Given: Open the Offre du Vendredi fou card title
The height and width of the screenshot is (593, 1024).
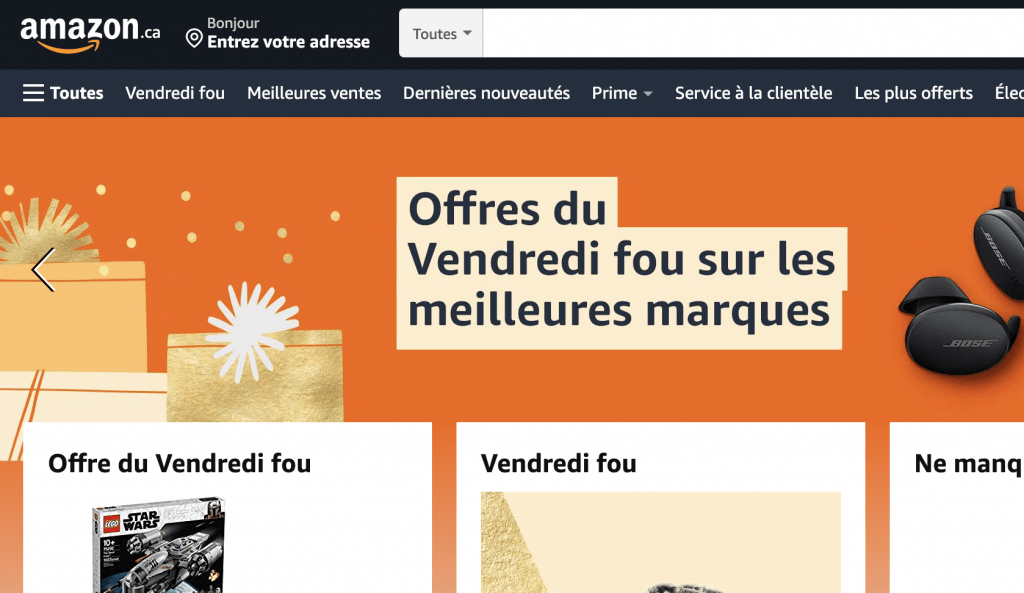Looking at the screenshot, I should pyautogui.click(x=180, y=464).
